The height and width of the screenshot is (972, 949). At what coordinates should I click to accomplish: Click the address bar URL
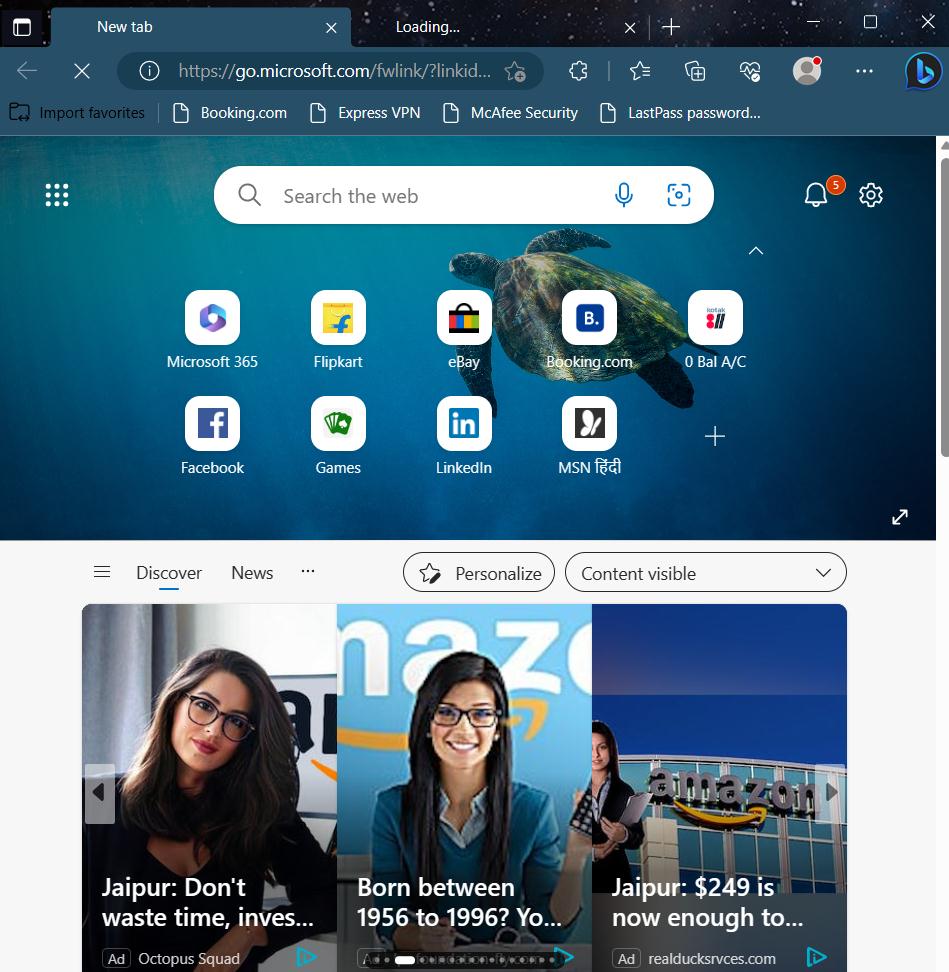pyautogui.click(x=334, y=71)
